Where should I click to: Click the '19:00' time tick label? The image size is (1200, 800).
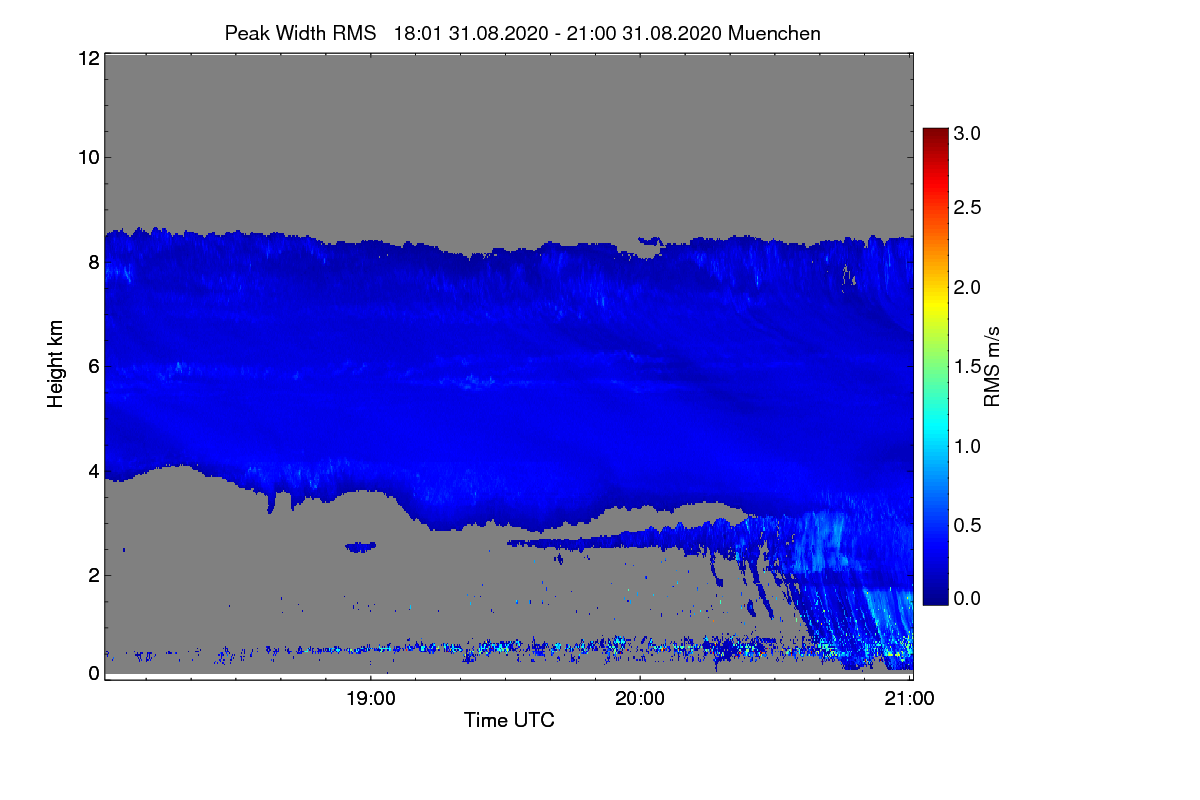click(x=370, y=699)
